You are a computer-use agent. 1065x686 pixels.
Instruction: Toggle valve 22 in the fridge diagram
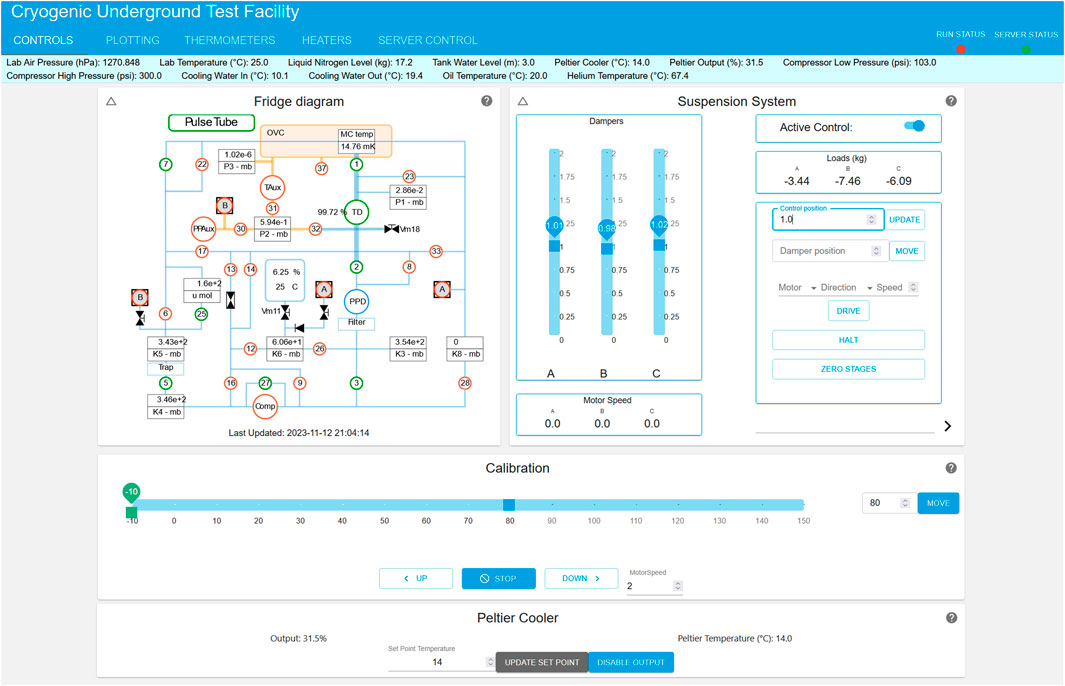tap(202, 164)
